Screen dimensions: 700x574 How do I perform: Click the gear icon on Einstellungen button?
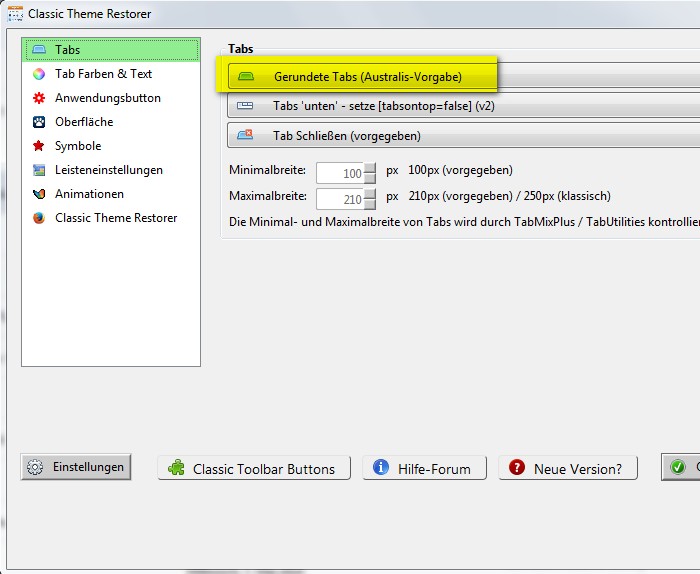pyautogui.click(x=35, y=467)
